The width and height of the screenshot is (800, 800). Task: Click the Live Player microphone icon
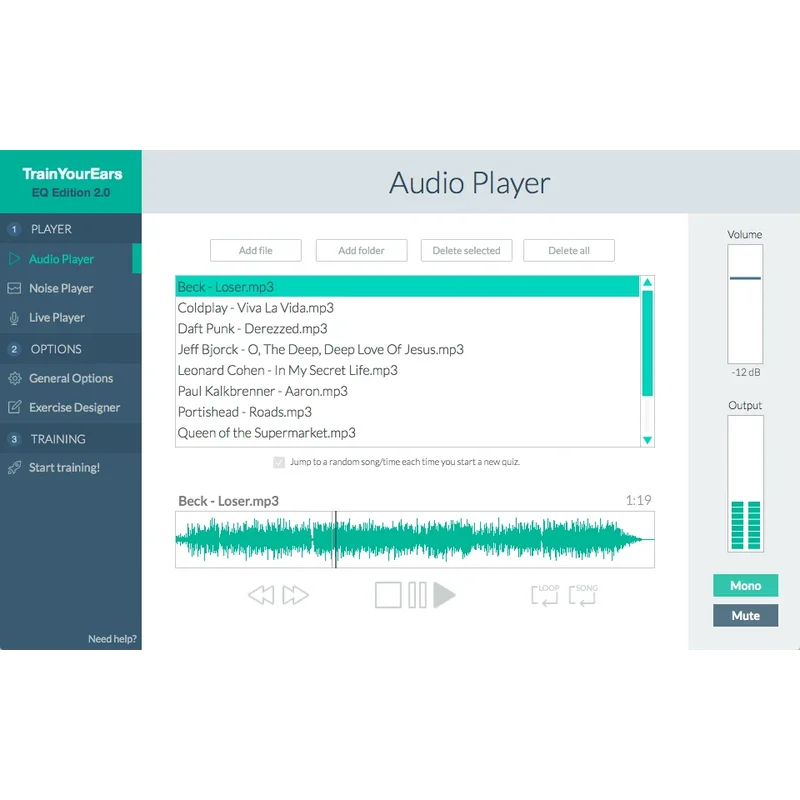(x=14, y=318)
